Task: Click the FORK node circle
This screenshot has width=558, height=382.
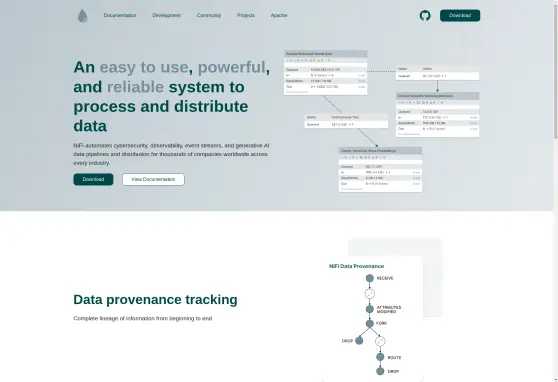Action: tap(370, 324)
